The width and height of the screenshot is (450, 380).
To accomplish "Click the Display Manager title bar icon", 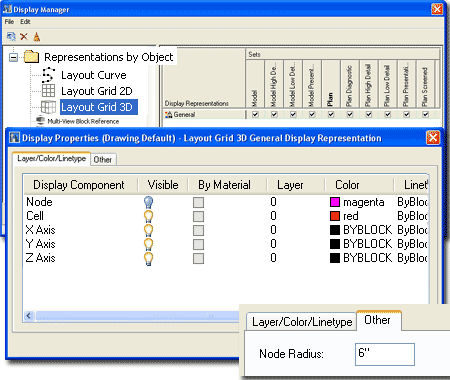I will [8, 9].
